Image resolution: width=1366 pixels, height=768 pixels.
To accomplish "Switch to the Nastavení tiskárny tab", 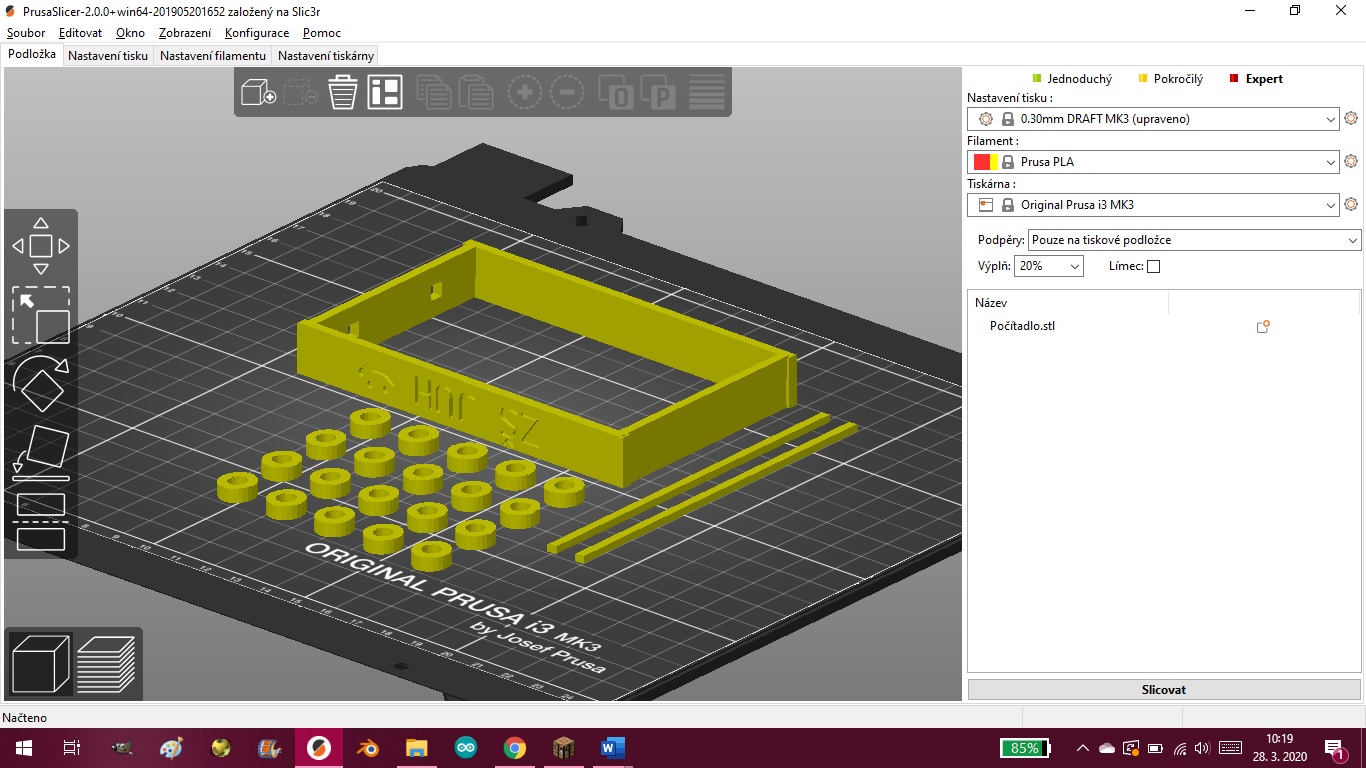I will pos(326,56).
